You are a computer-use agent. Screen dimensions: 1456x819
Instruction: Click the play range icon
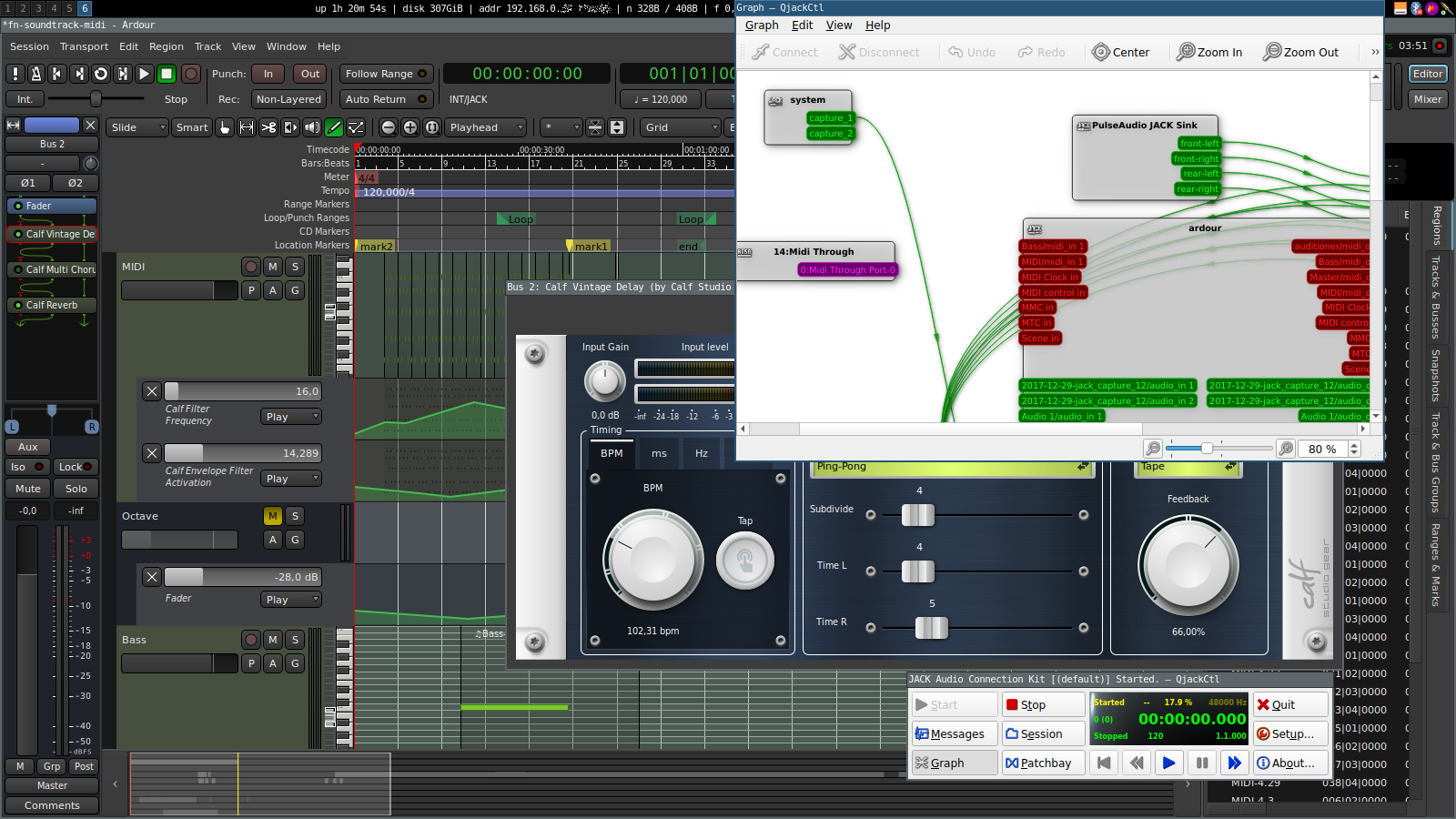pyautogui.click(x=123, y=74)
